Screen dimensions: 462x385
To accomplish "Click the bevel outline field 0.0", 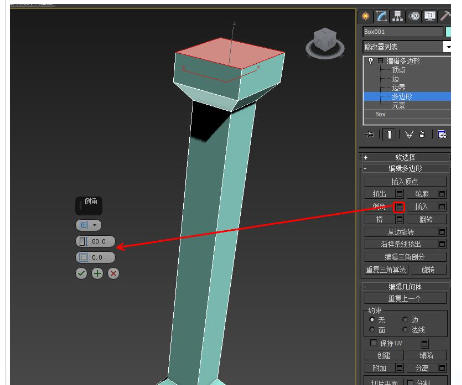I will click(95, 257).
